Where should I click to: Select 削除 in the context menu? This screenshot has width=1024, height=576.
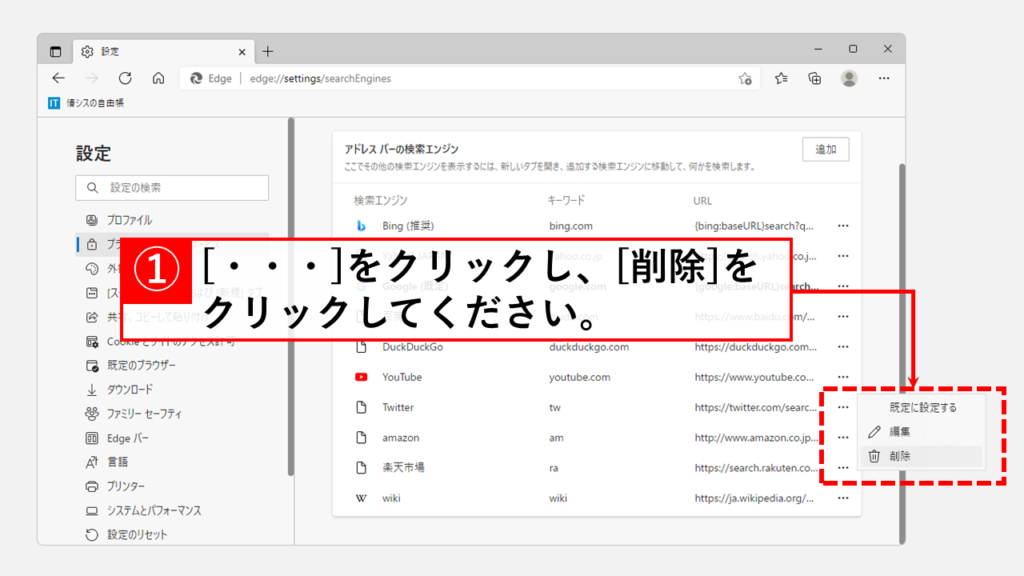[x=900, y=456]
